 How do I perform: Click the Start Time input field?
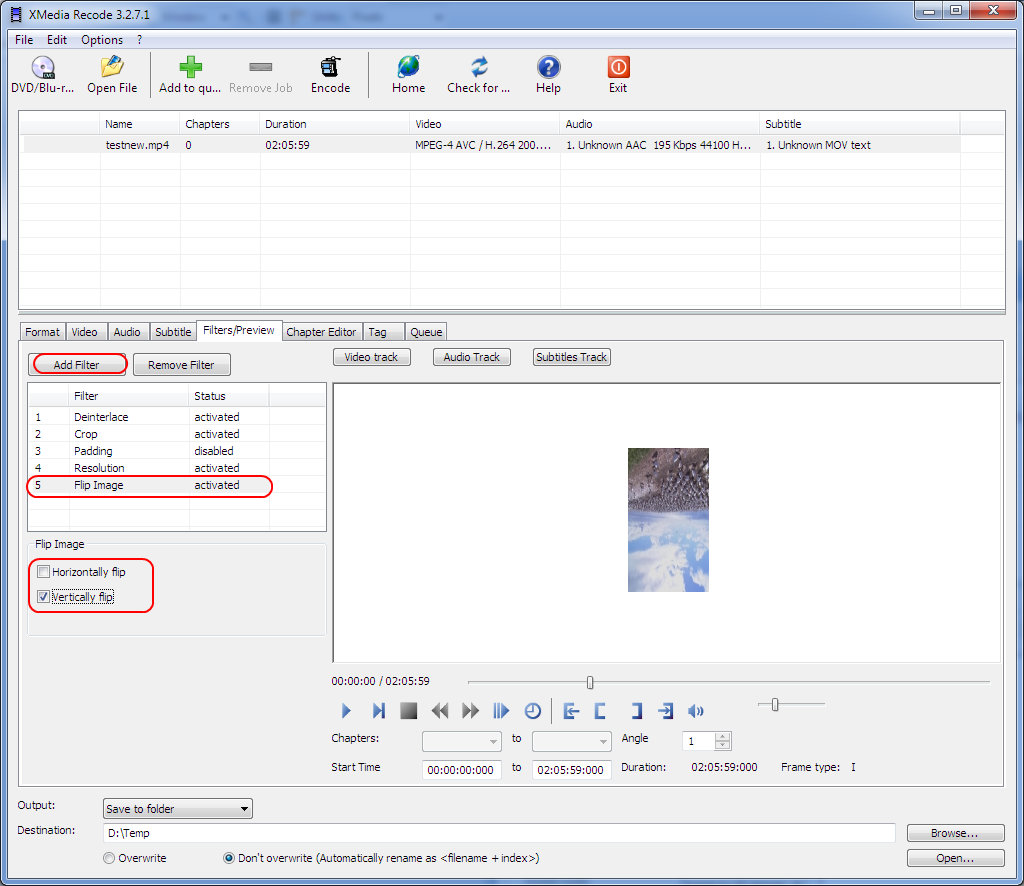[462, 770]
